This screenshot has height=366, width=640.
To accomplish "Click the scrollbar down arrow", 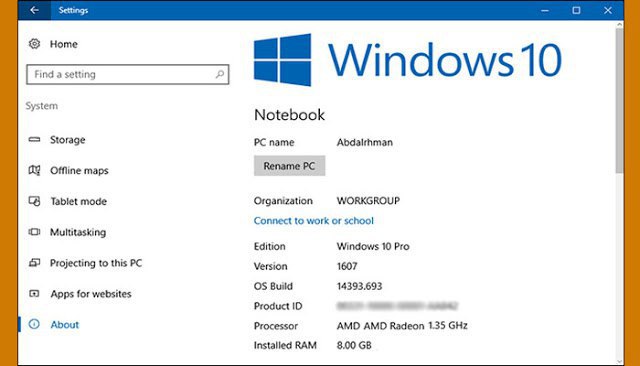I will coord(620,361).
